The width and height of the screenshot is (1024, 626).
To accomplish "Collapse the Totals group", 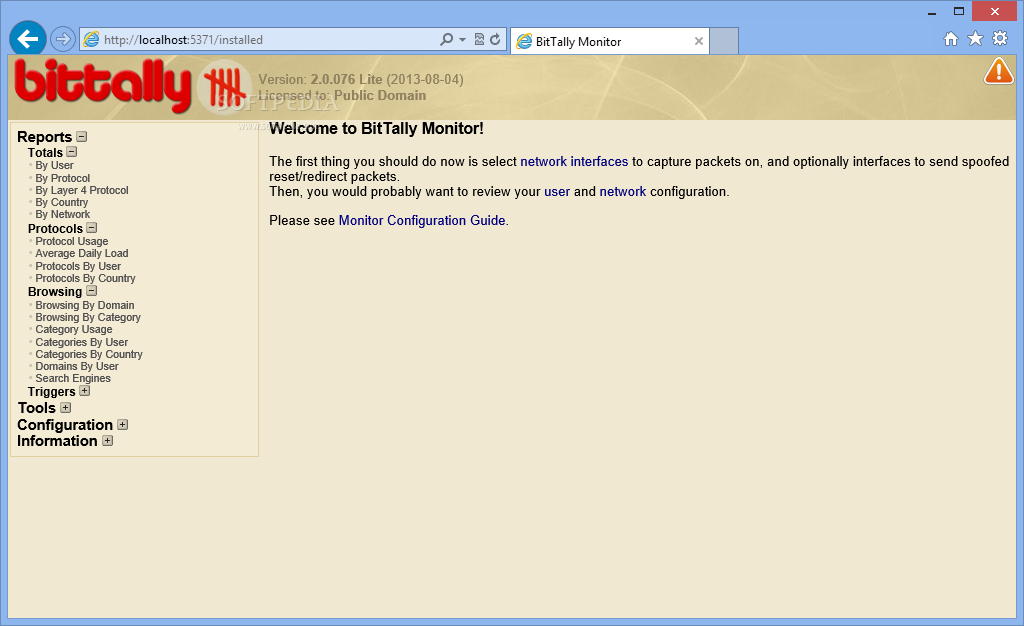I will tap(72, 151).
